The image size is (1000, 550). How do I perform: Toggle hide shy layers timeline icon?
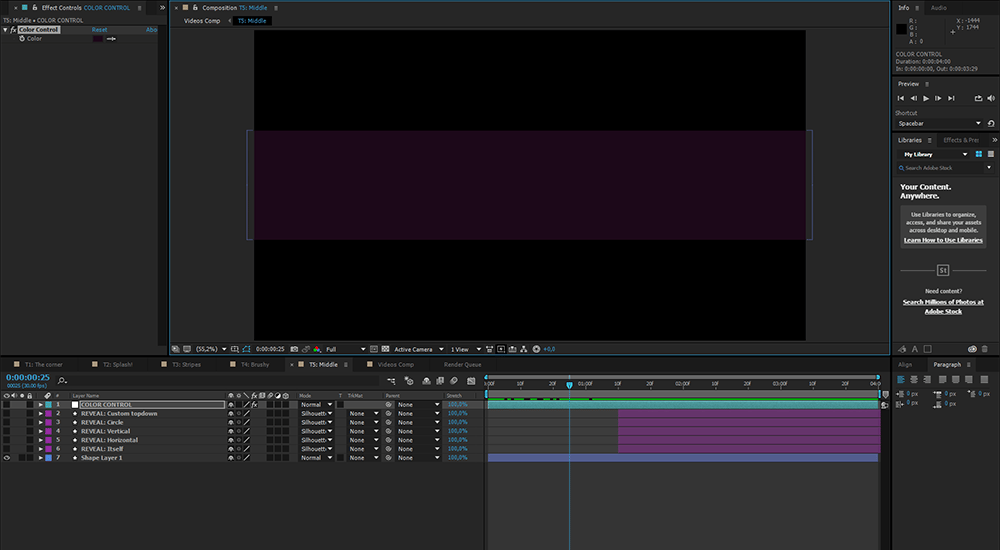tap(427, 381)
